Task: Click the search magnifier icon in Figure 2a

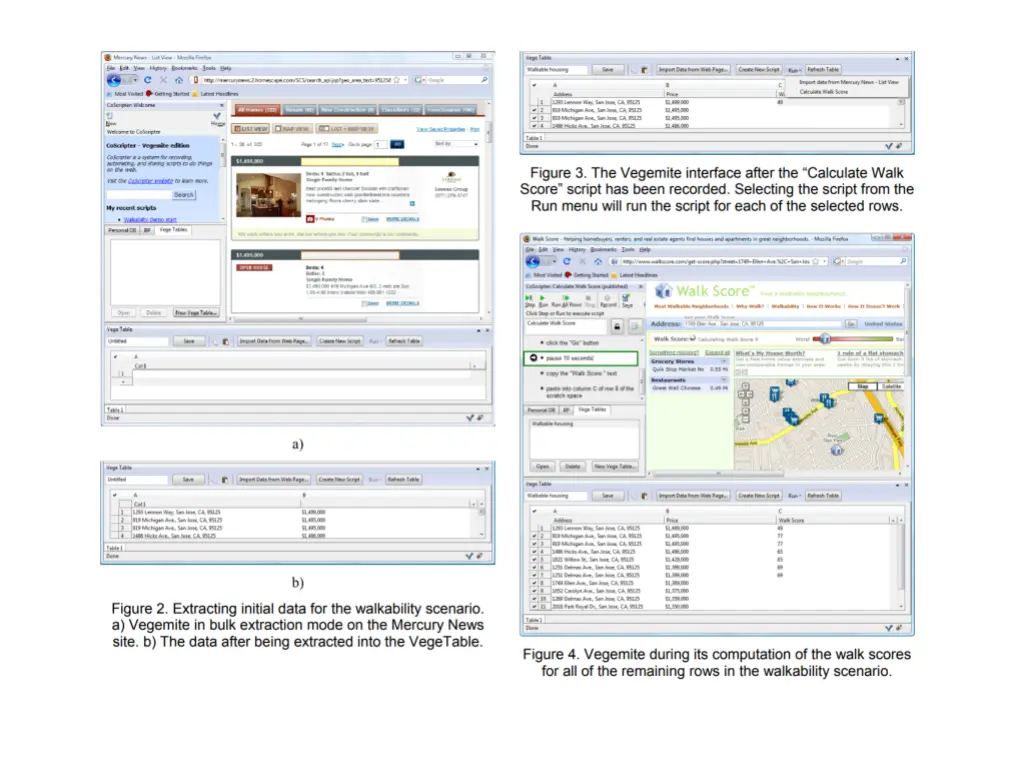Action: pos(484,80)
